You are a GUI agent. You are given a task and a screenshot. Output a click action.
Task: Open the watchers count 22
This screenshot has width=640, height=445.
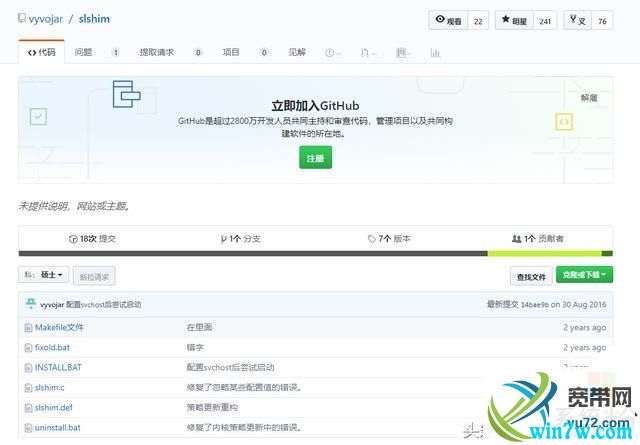coord(478,21)
